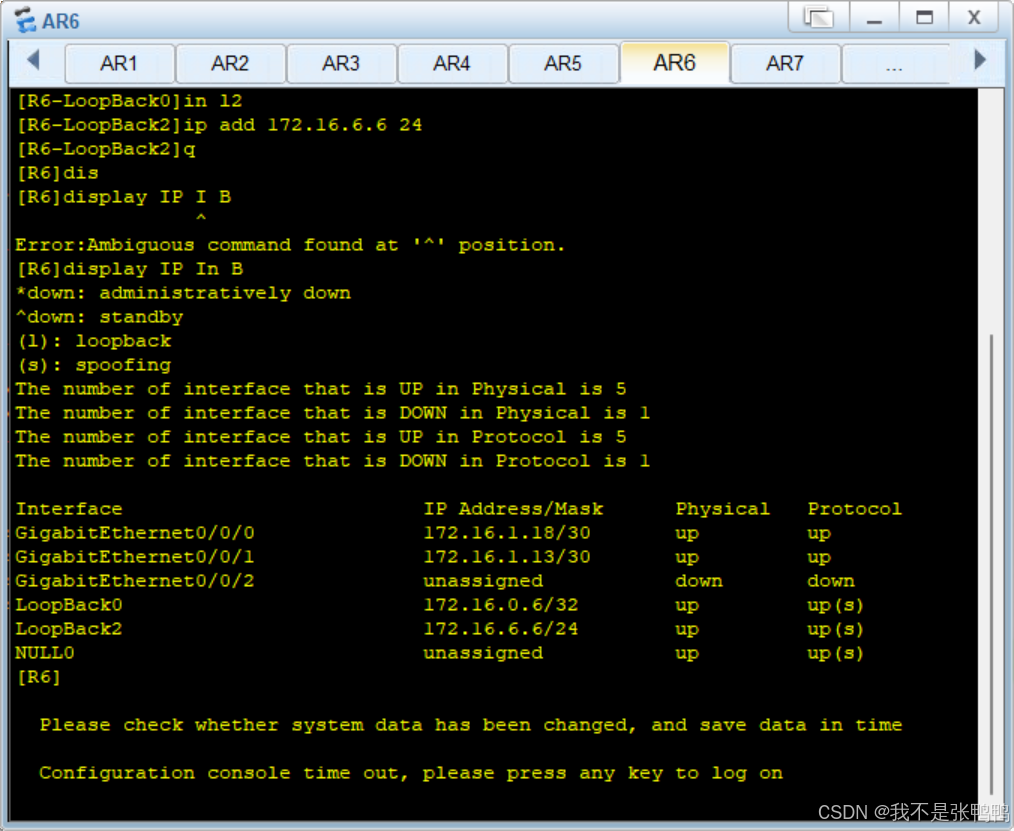Click the '(s): spoofing' legend line
The height and width of the screenshot is (831, 1014).
(94, 365)
